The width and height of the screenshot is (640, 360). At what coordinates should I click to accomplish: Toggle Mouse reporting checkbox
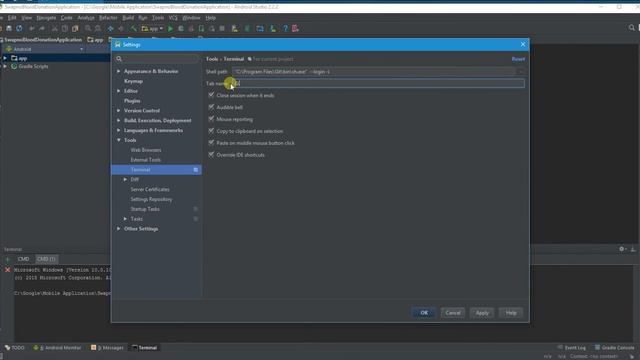[x=211, y=119]
